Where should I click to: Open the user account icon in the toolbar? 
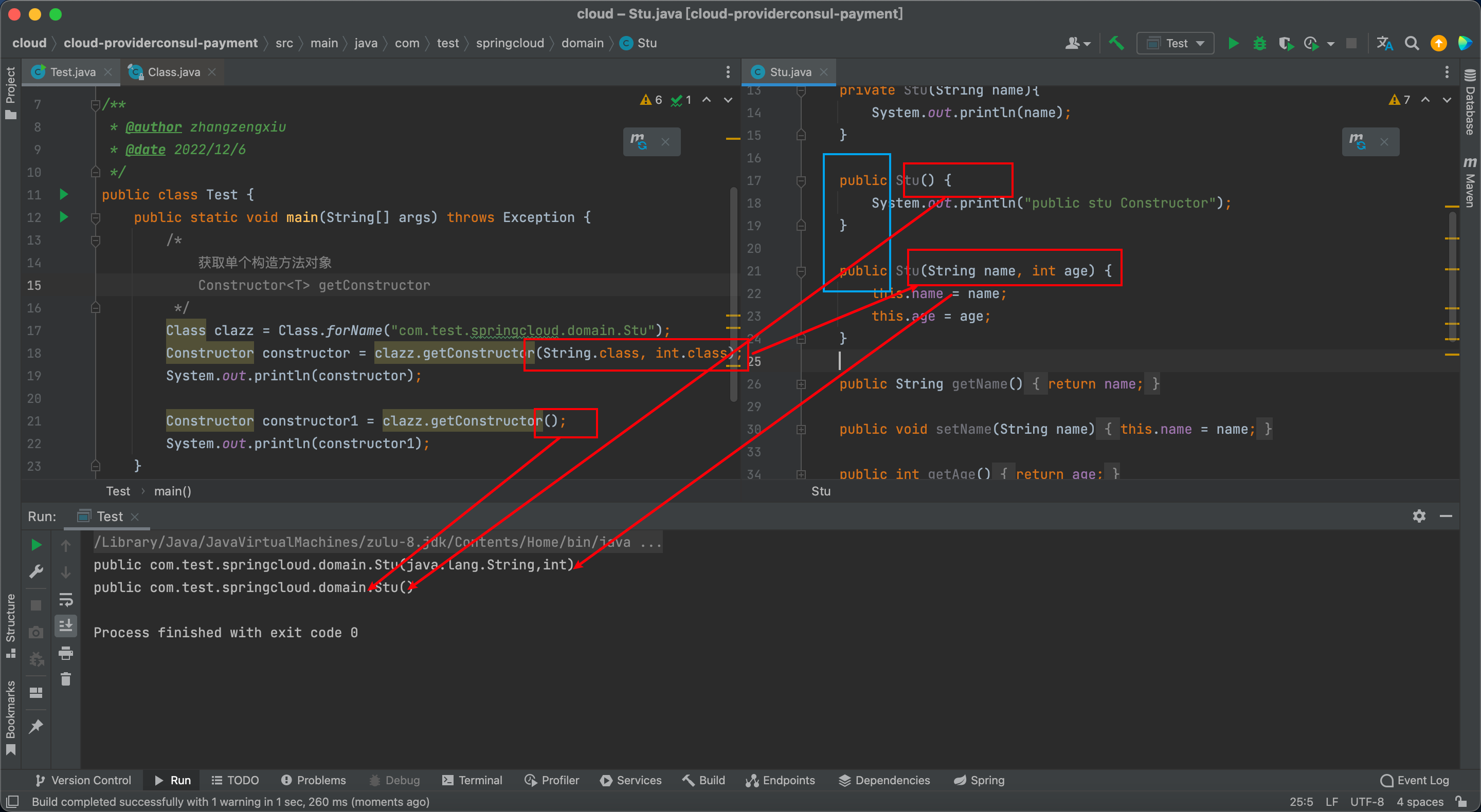[x=1072, y=43]
